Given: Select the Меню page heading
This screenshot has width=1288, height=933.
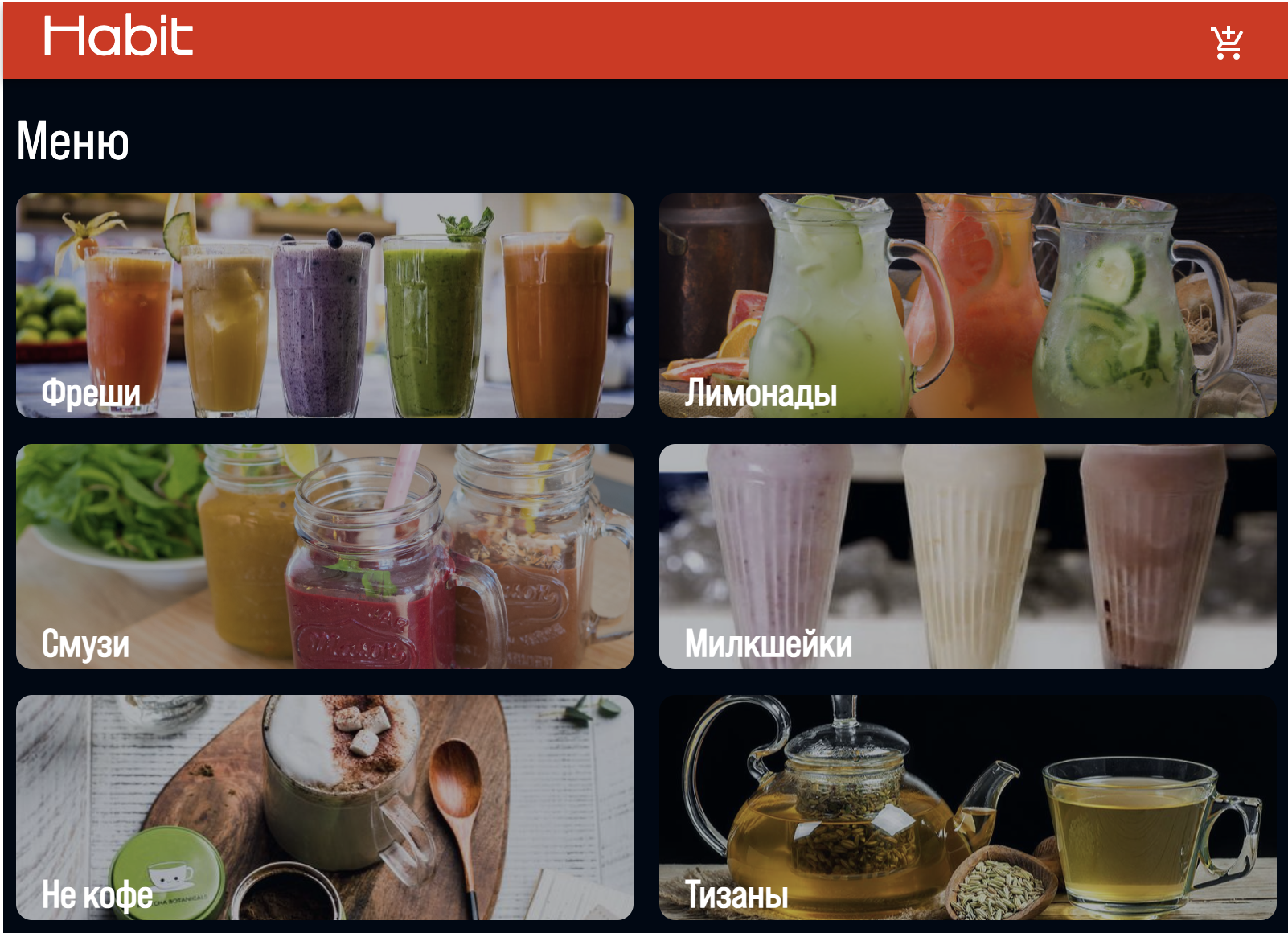Looking at the screenshot, I should pyautogui.click(x=73, y=141).
